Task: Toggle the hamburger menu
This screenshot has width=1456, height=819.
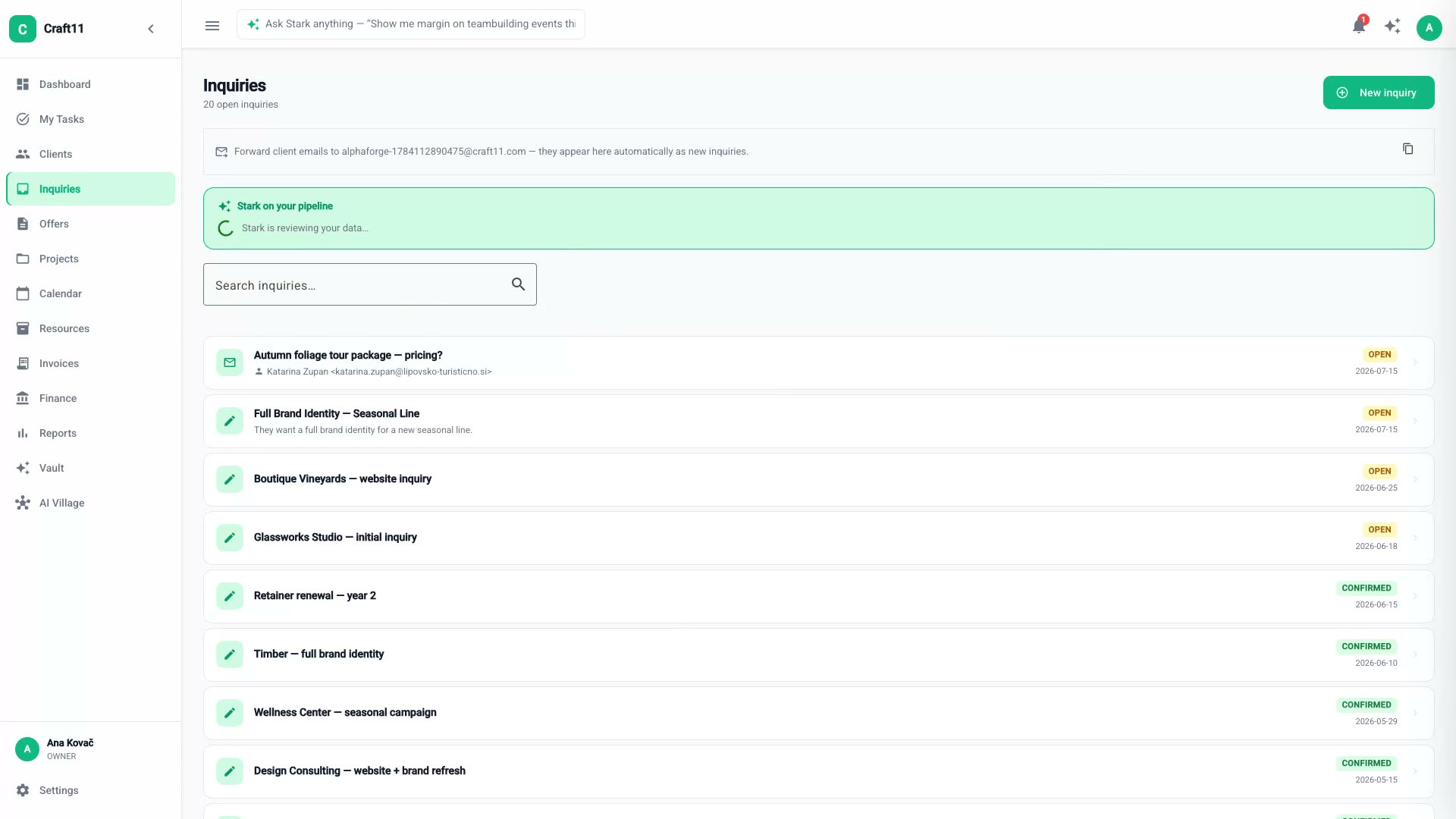Action: tap(212, 26)
